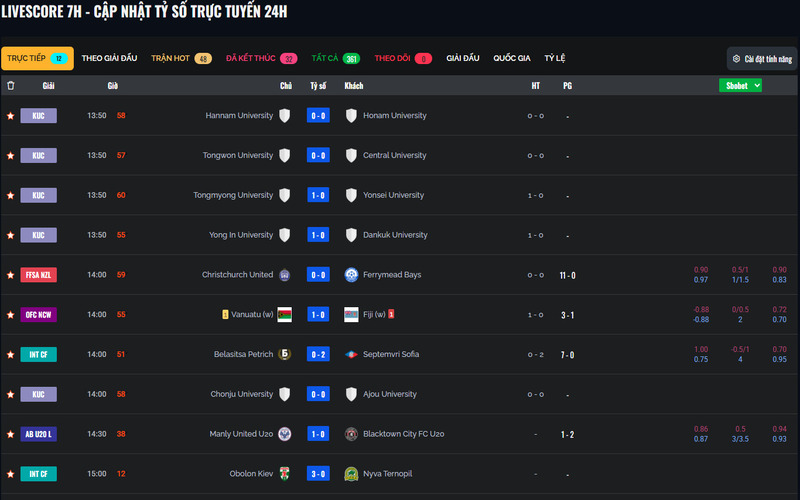Open the Tất Cả matches tab
800x500 pixels.
pyautogui.click(x=336, y=59)
